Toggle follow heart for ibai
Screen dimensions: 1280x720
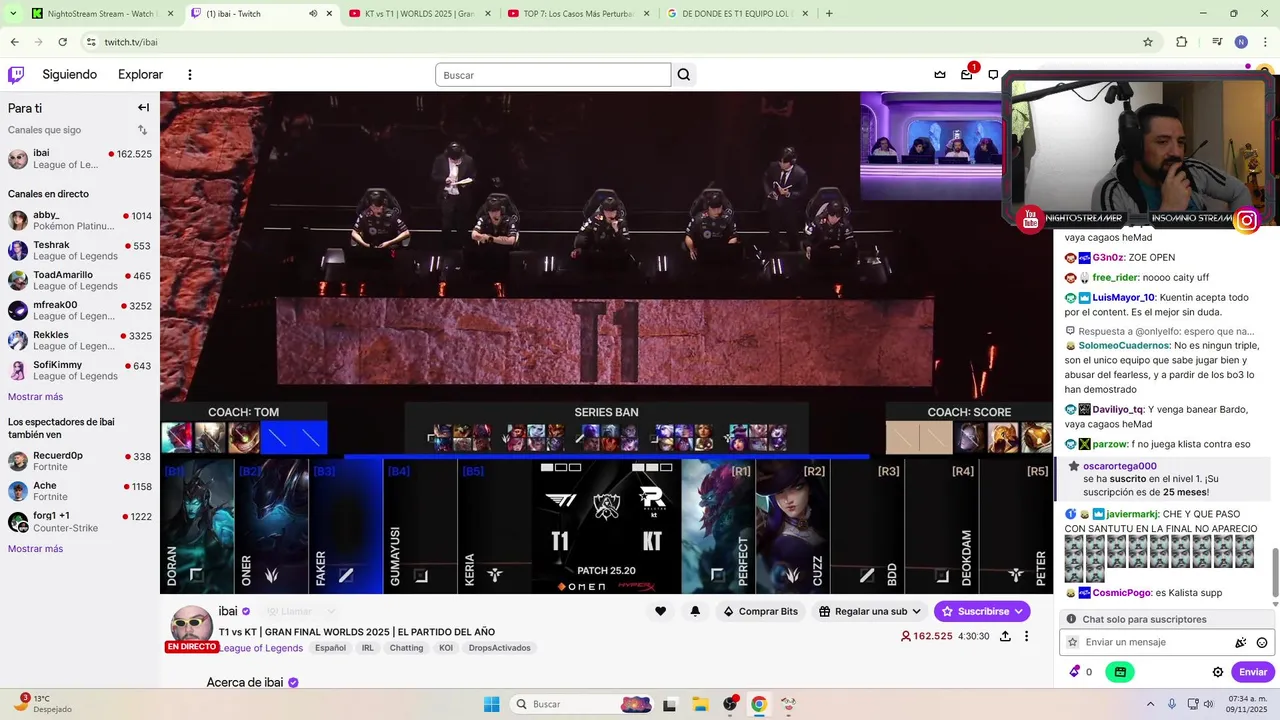pyautogui.click(x=660, y=611)
